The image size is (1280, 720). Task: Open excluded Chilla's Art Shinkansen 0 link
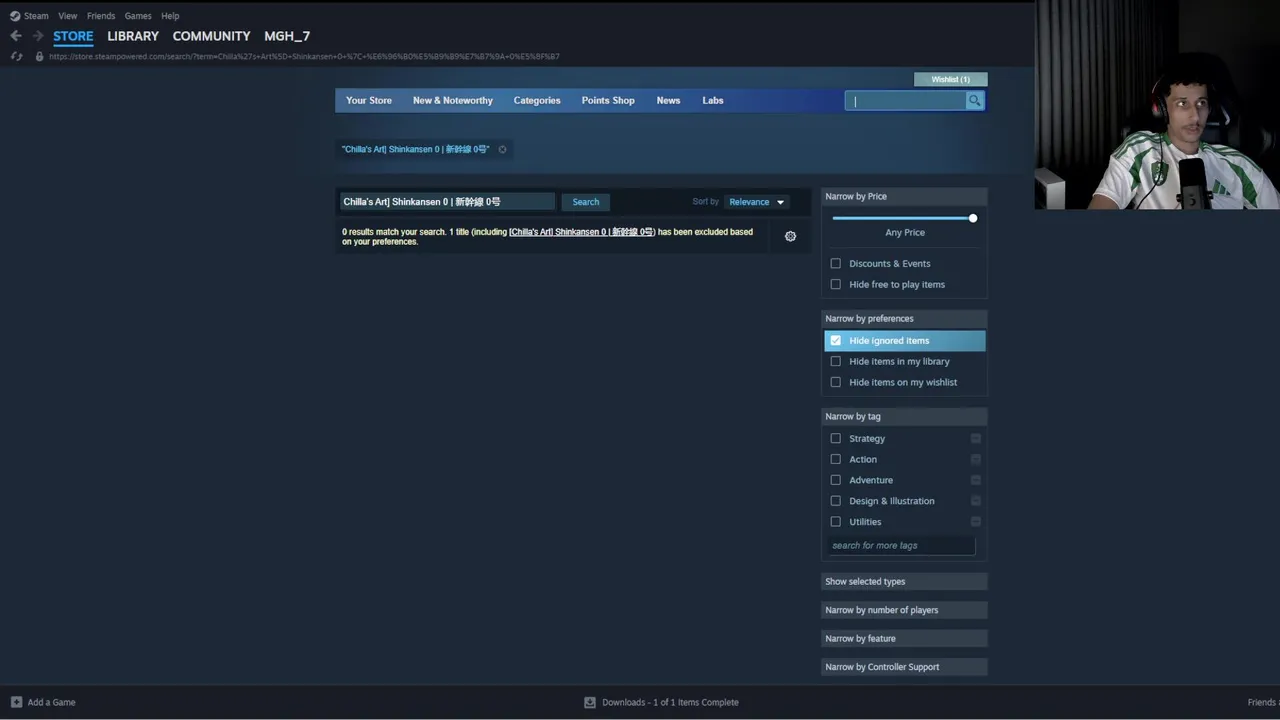(x=582, y=232)
